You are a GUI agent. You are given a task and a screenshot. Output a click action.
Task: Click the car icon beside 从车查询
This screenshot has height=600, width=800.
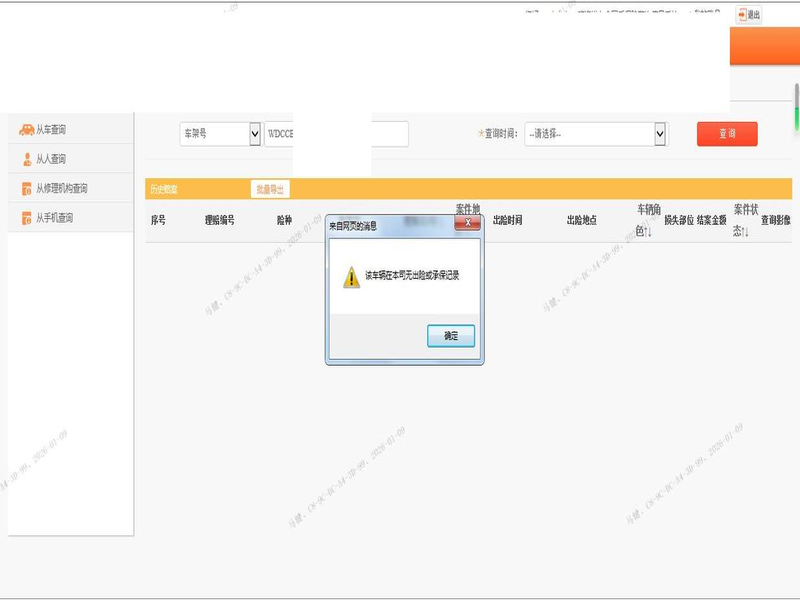(x=27, y=130)
